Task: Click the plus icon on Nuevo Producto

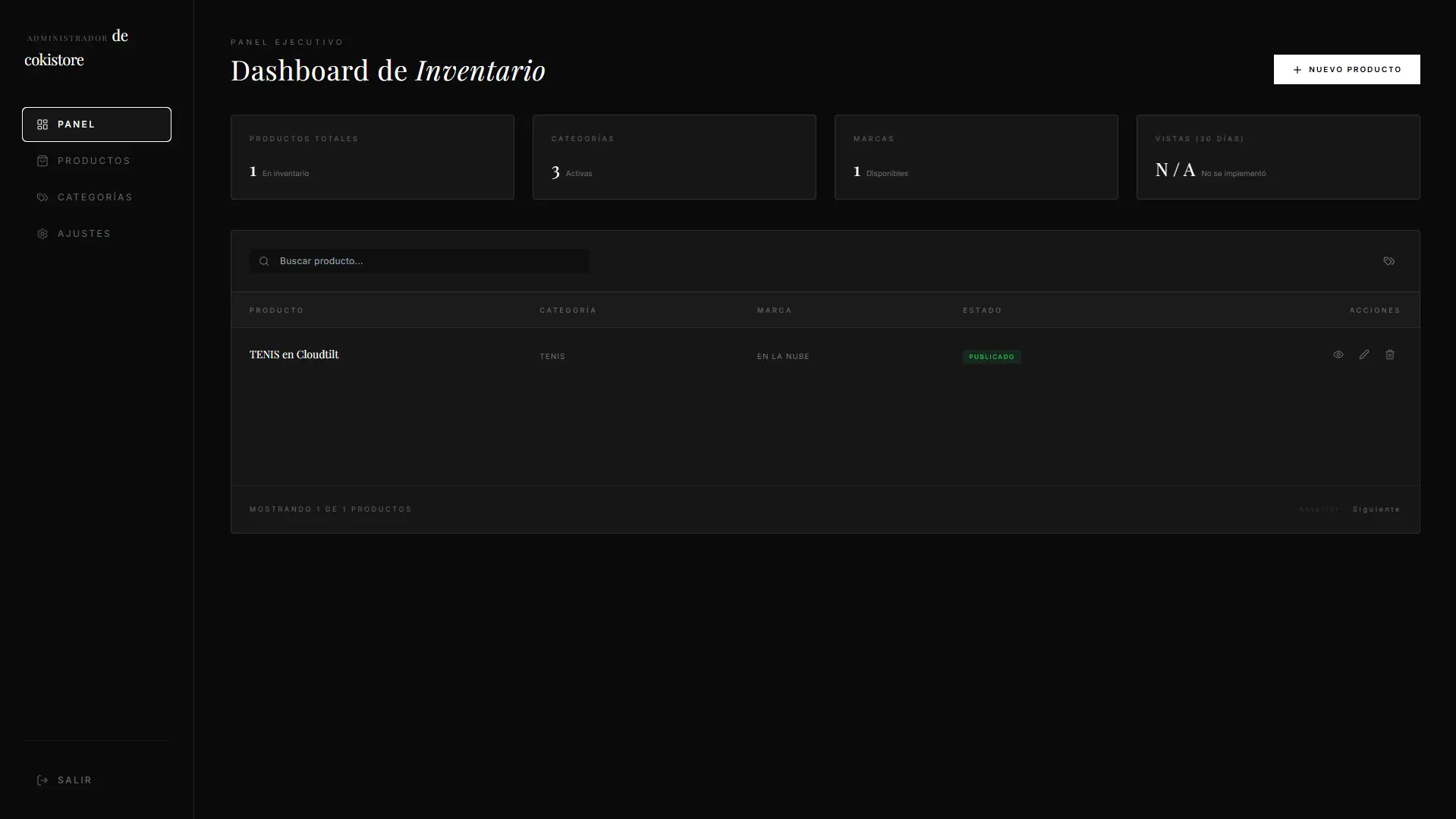Action: pos(1297,70)
